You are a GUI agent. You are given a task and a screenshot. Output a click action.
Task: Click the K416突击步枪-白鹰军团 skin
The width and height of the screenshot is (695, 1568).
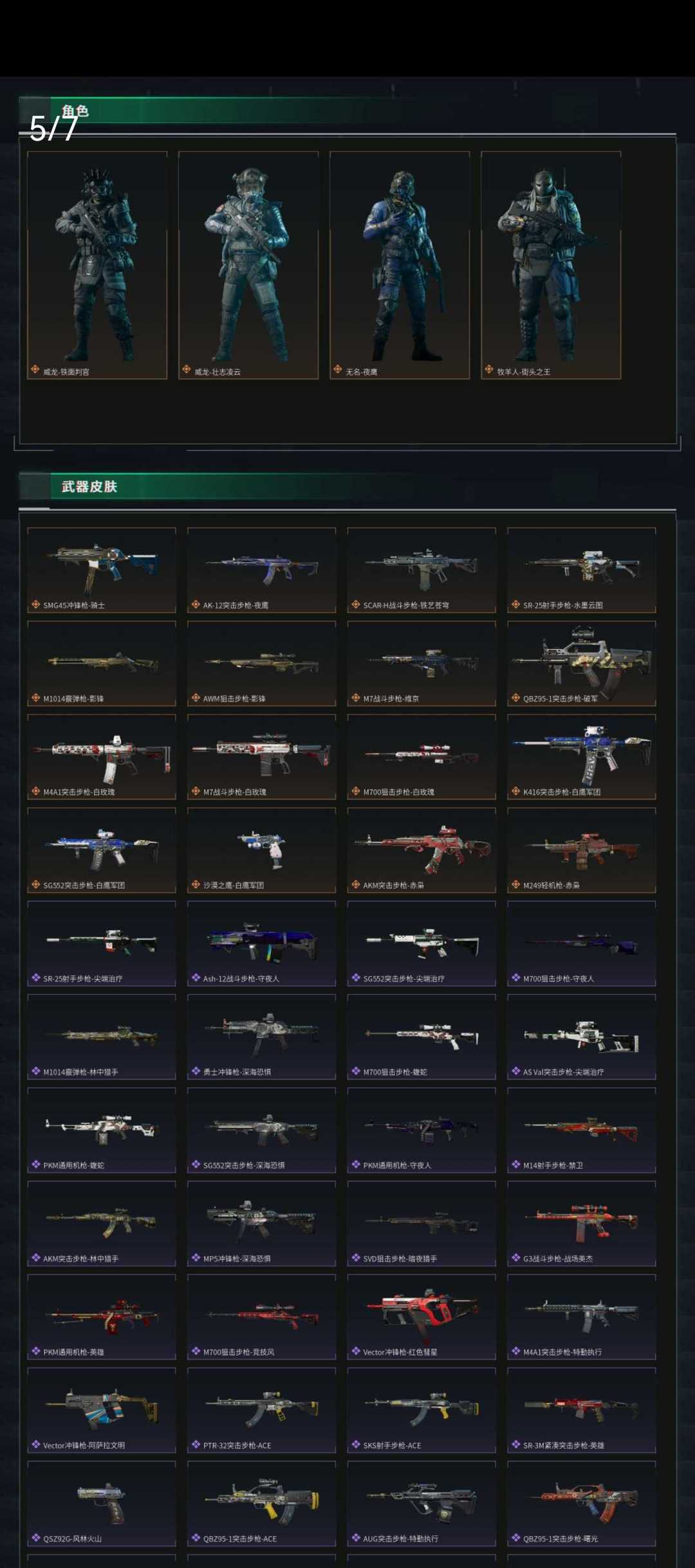pyautogui.click(x=582, y=756)
